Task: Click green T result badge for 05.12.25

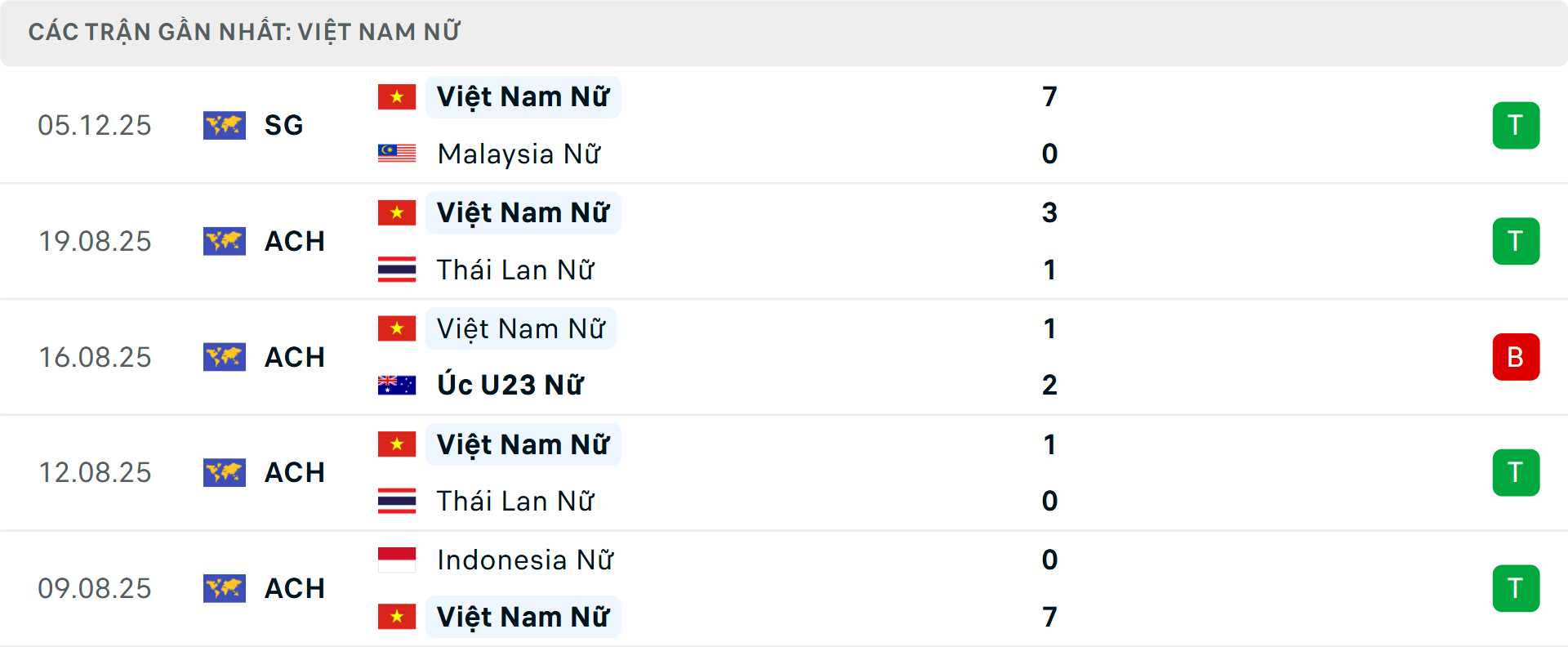Action: (x=1516, y=125)
